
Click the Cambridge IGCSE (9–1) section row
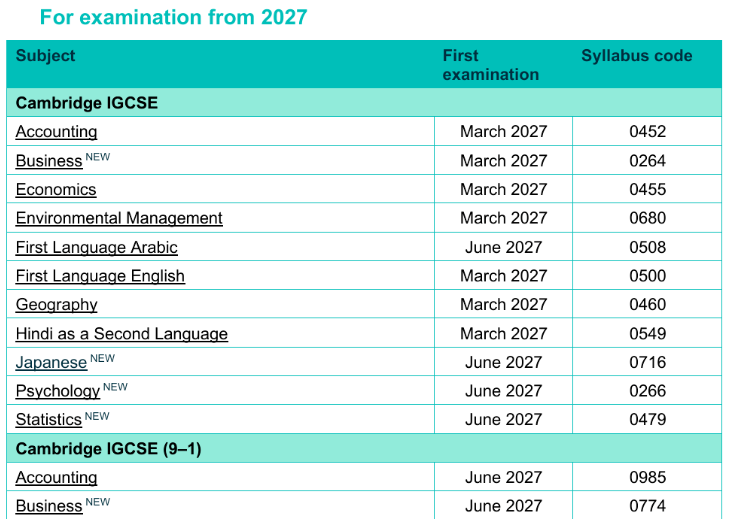coord(108,449)
